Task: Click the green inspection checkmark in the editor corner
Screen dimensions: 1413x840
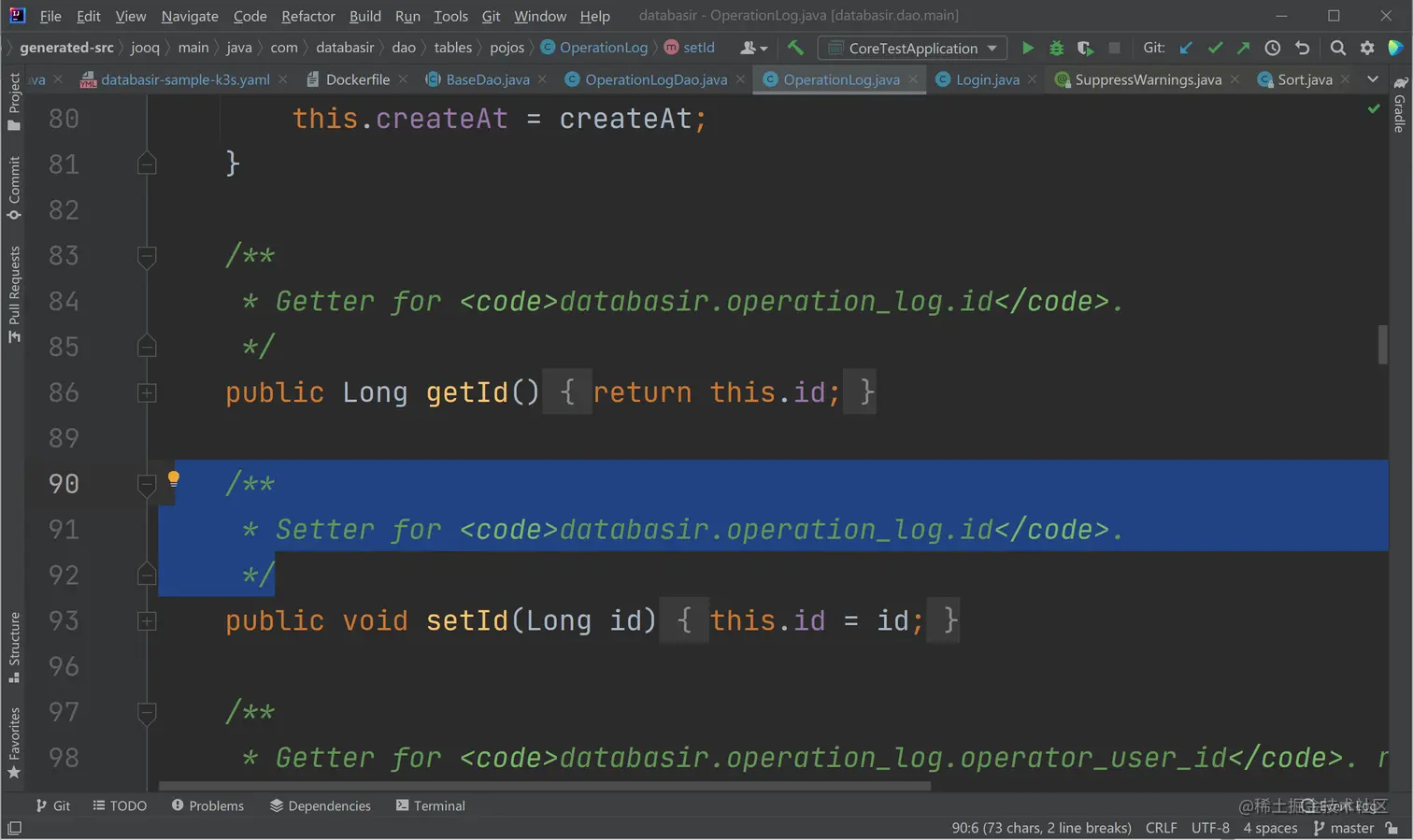Action: (1374, 109)
